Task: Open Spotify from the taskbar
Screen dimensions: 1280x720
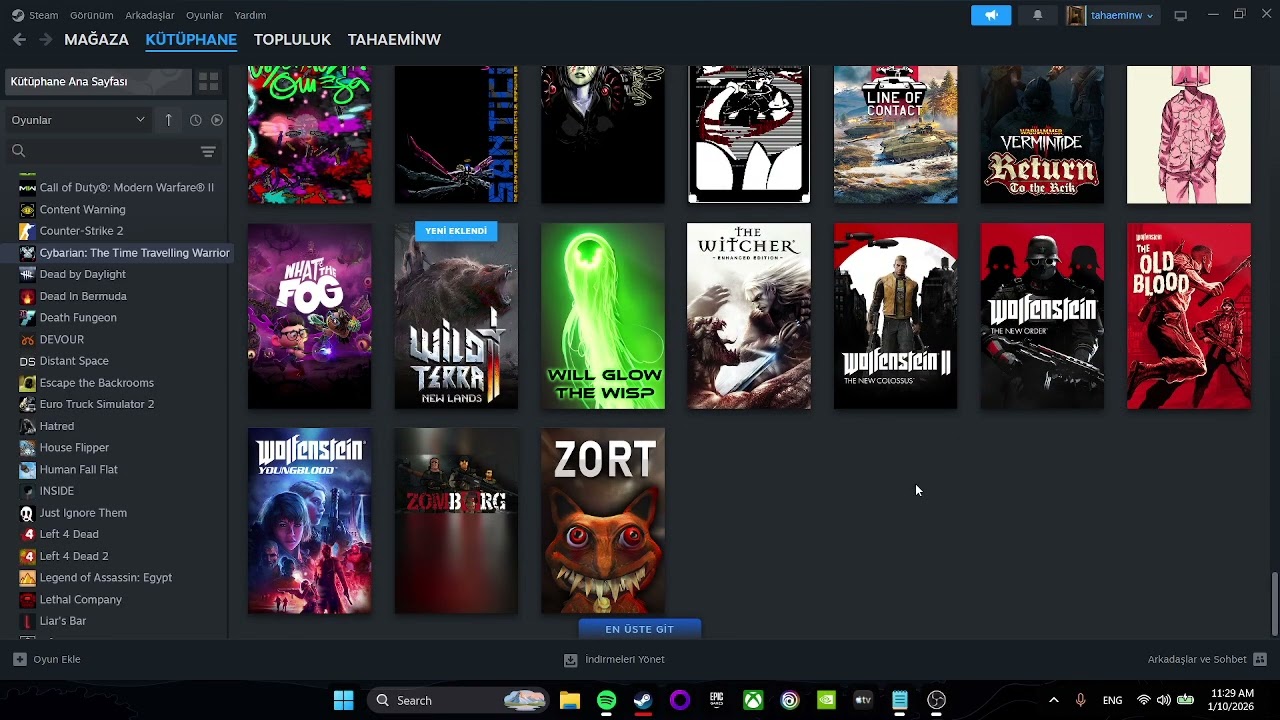Action: click(x=606, y=700)
